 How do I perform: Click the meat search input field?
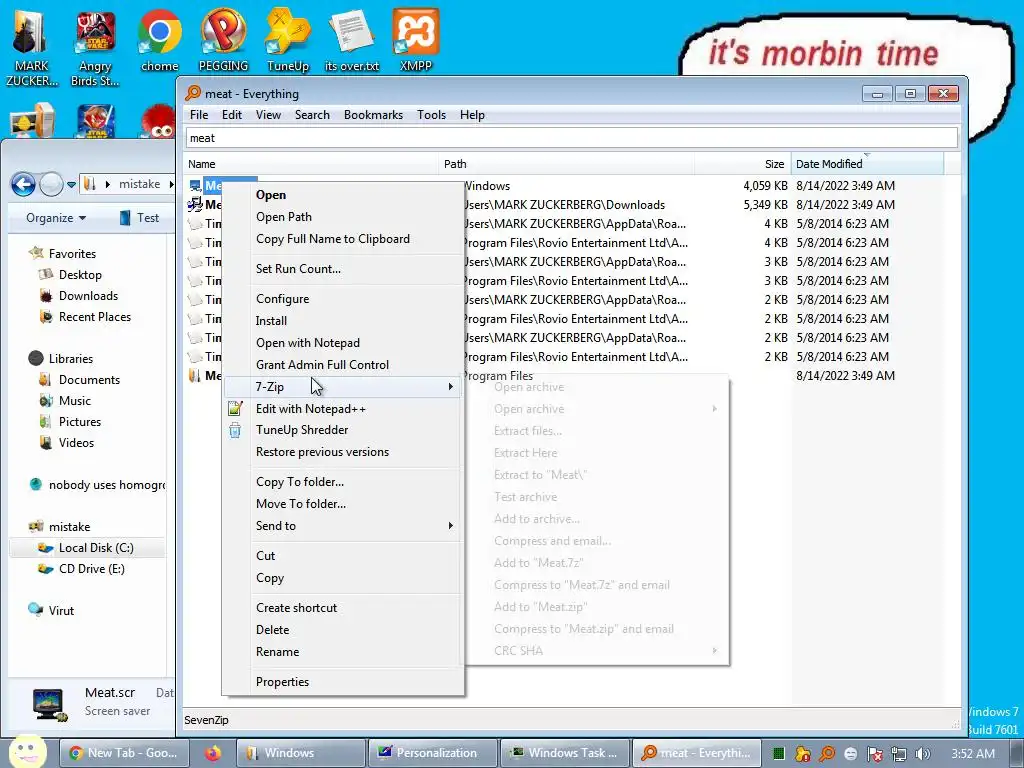tap(572, 138)
